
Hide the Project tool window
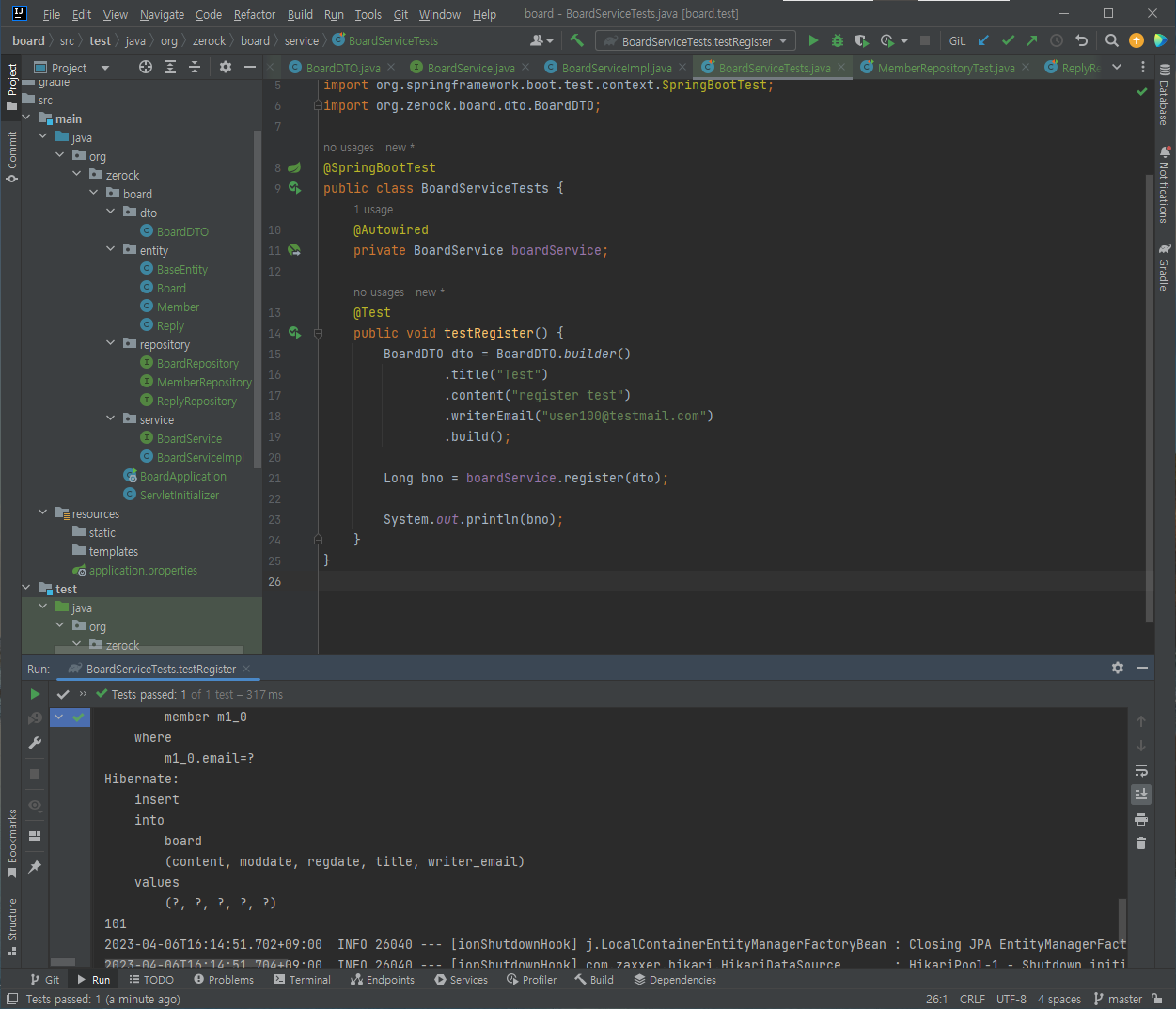[x=250, y=67]
